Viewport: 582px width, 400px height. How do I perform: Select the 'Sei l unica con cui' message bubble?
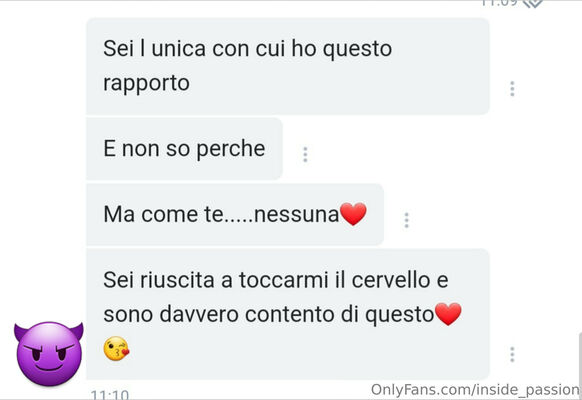(288, 66)
